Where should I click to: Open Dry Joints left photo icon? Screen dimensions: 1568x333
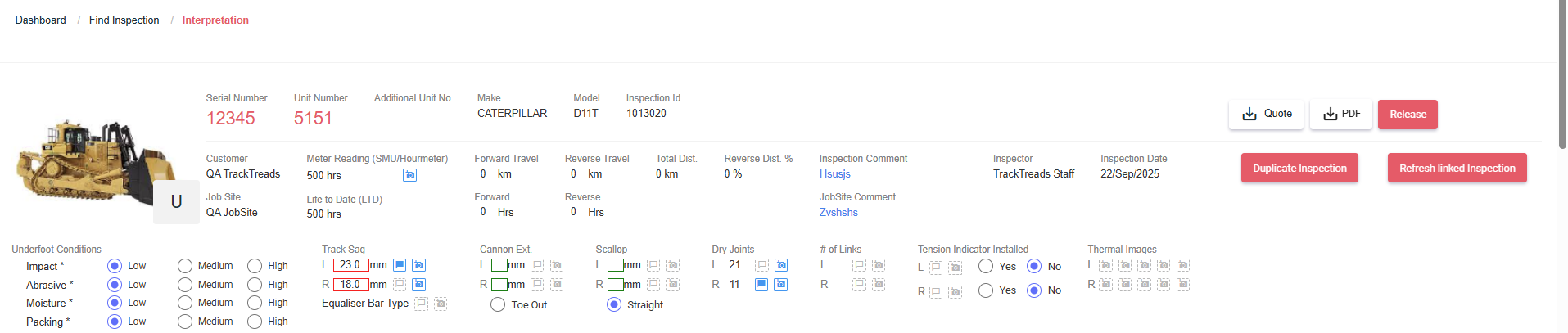[x=781, y=265]
